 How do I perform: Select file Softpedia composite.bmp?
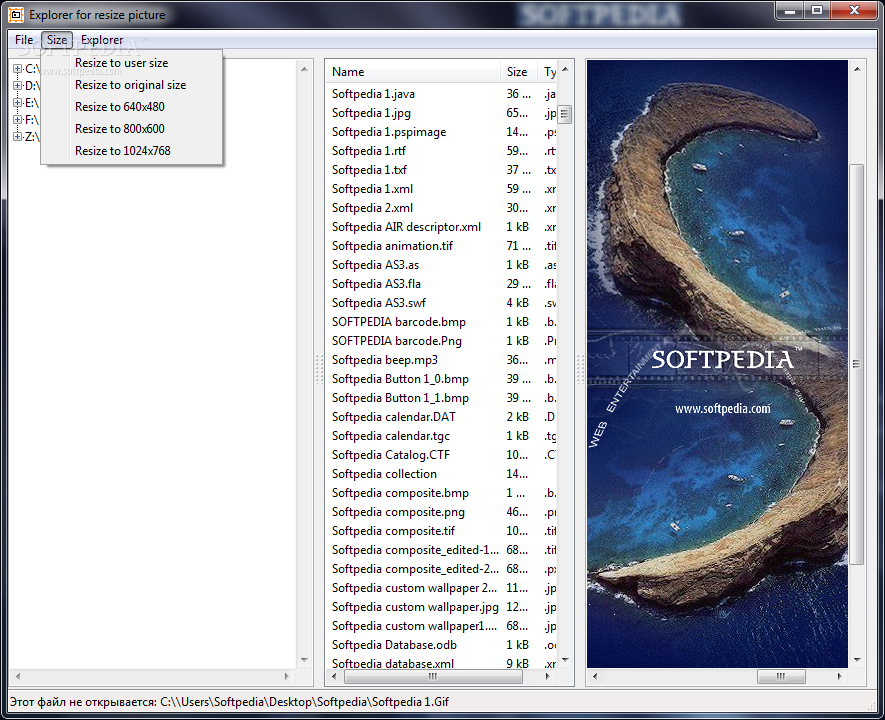tap(400, 493)
